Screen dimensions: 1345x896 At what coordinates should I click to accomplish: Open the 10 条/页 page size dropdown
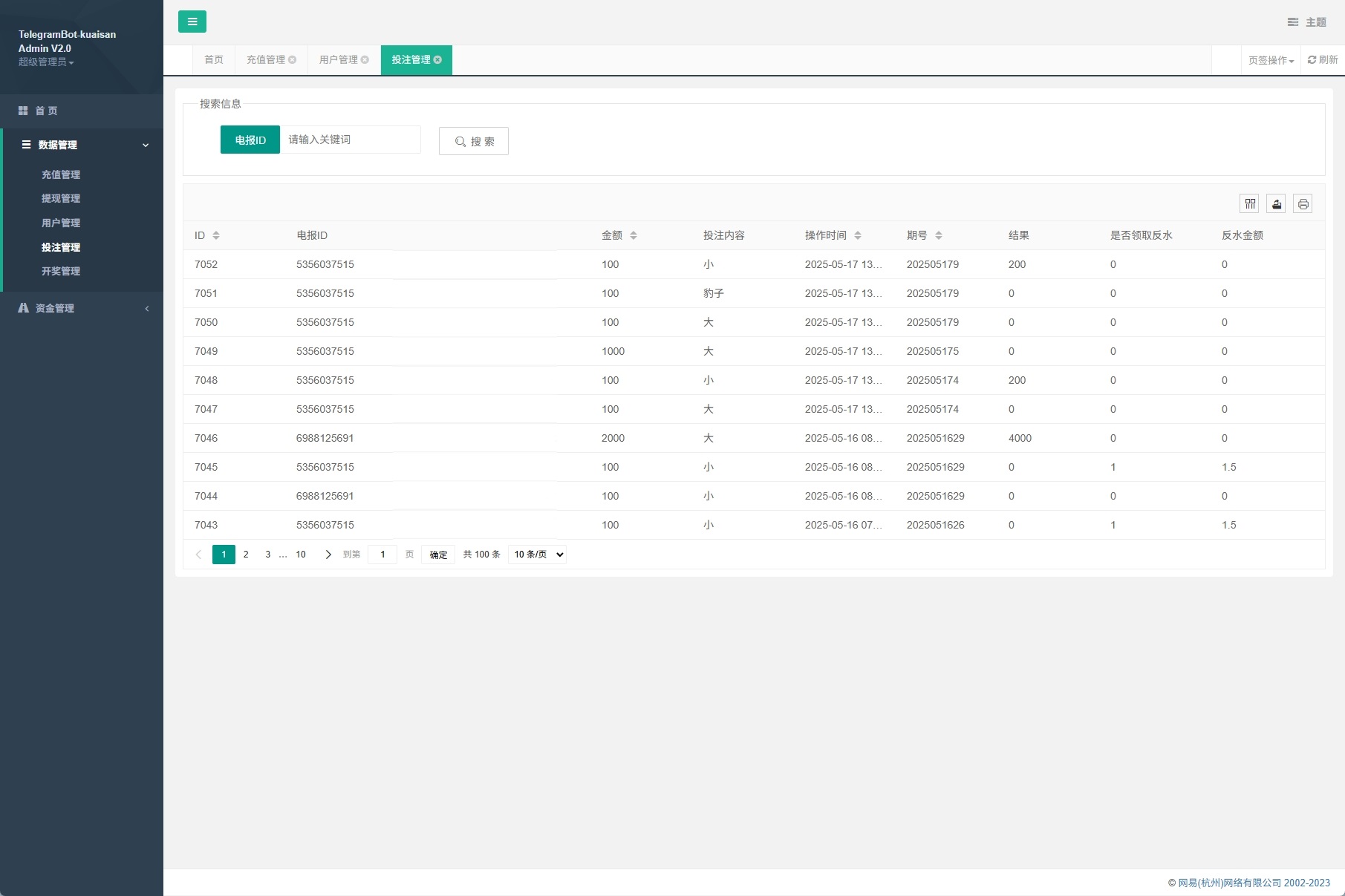pos(537,555)
